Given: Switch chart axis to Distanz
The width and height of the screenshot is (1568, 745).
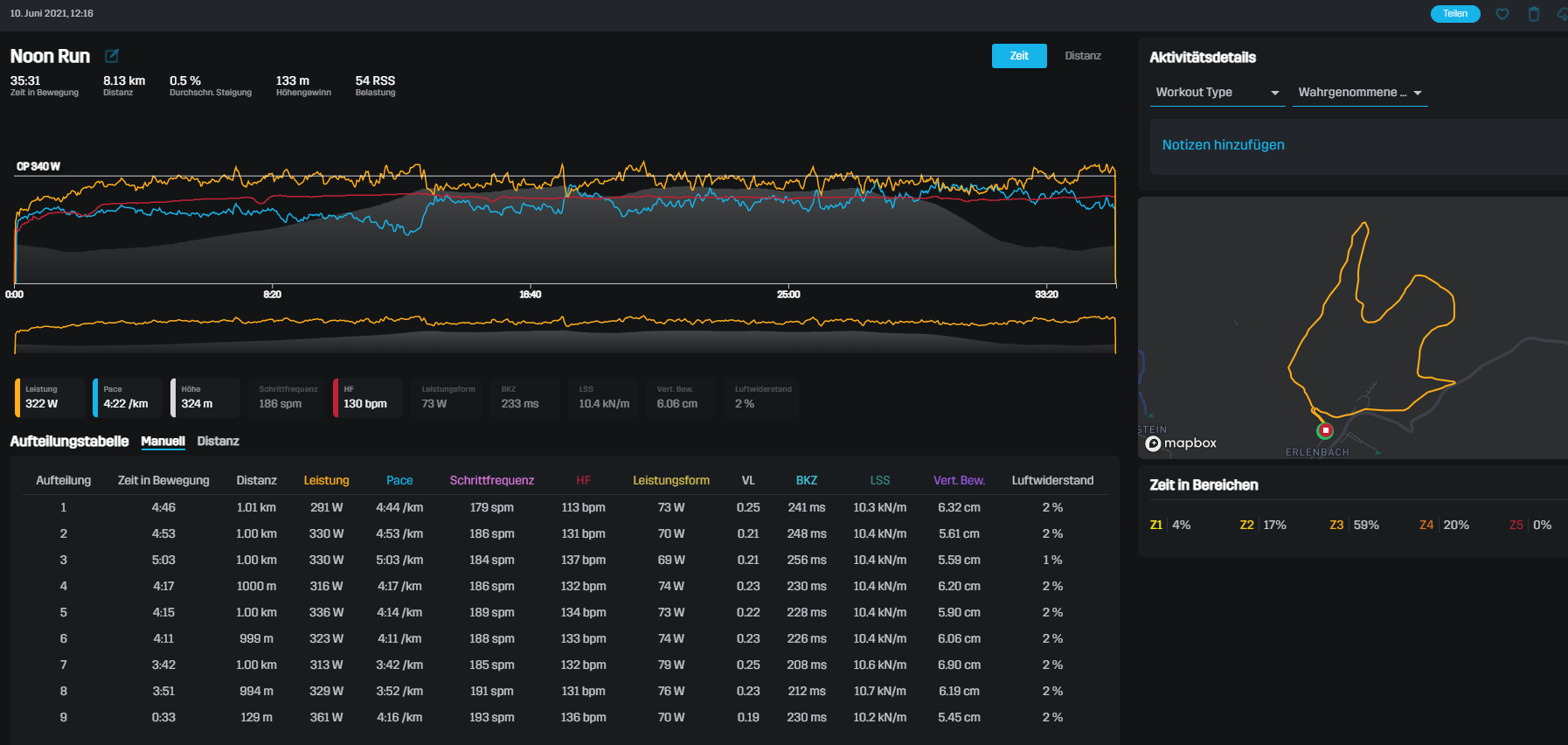Looking at the screenshot, I should (1082, 56).
